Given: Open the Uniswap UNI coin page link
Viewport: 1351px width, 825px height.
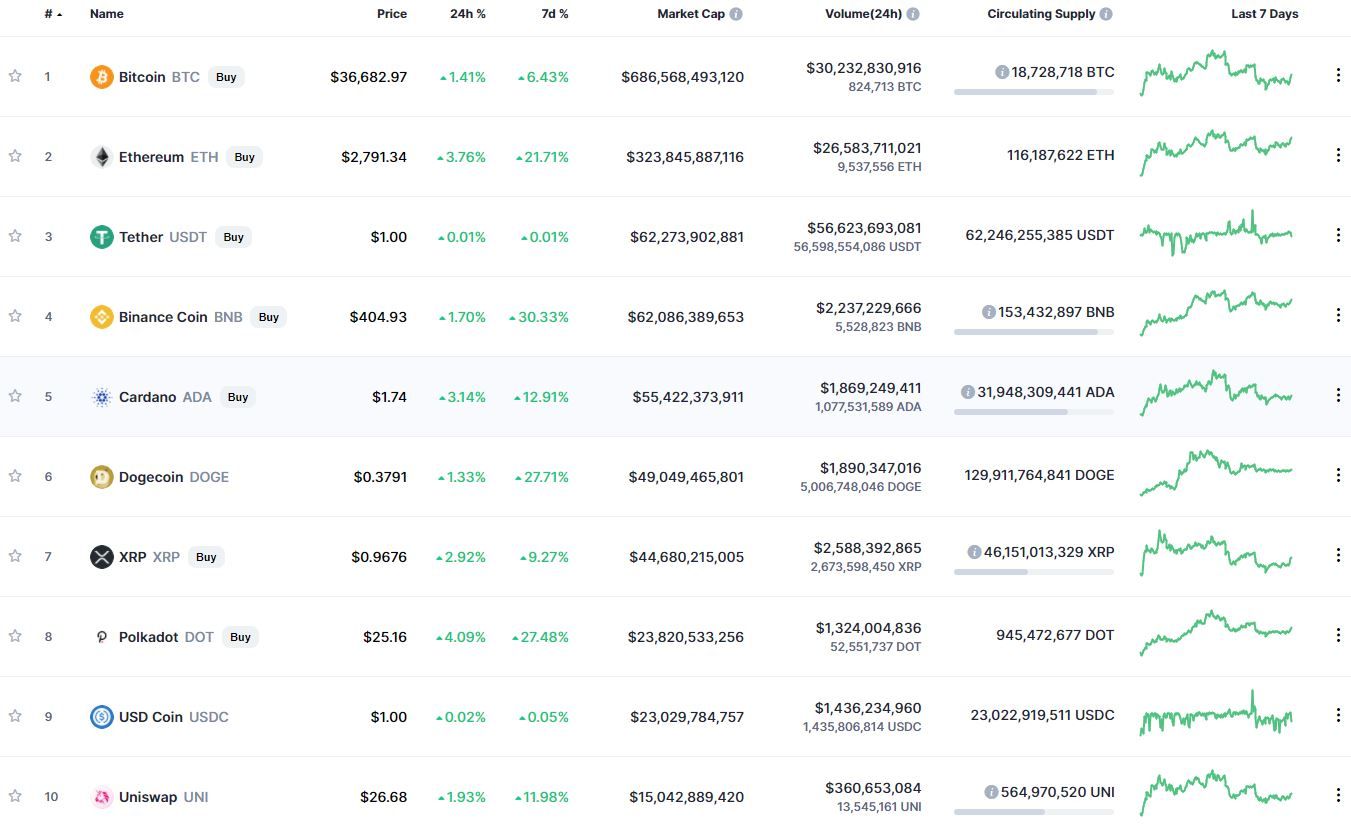Looking at the screenshot, I should pos(163,797).
